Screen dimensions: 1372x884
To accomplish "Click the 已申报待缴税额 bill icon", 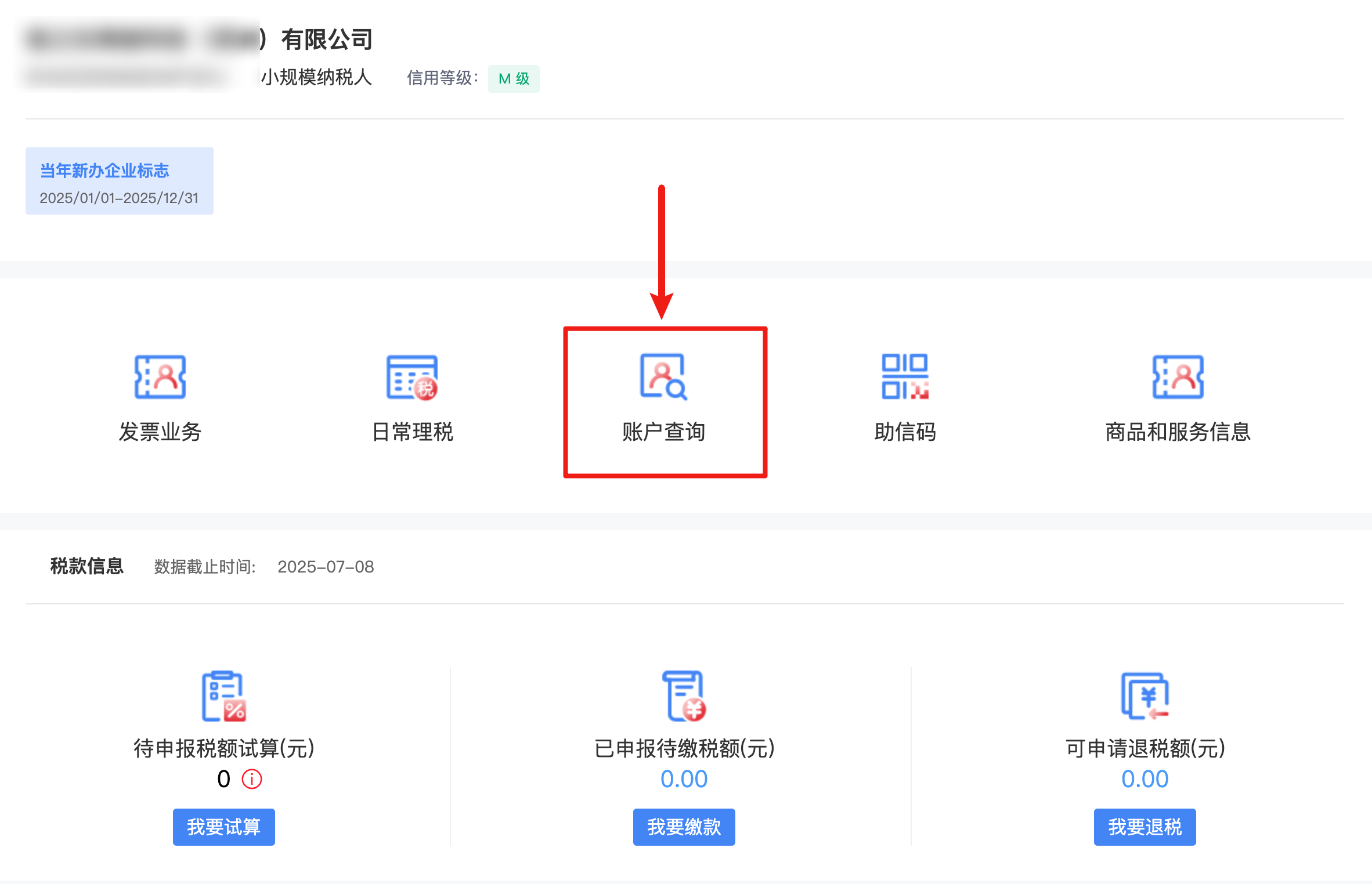I will click(684, 696).
